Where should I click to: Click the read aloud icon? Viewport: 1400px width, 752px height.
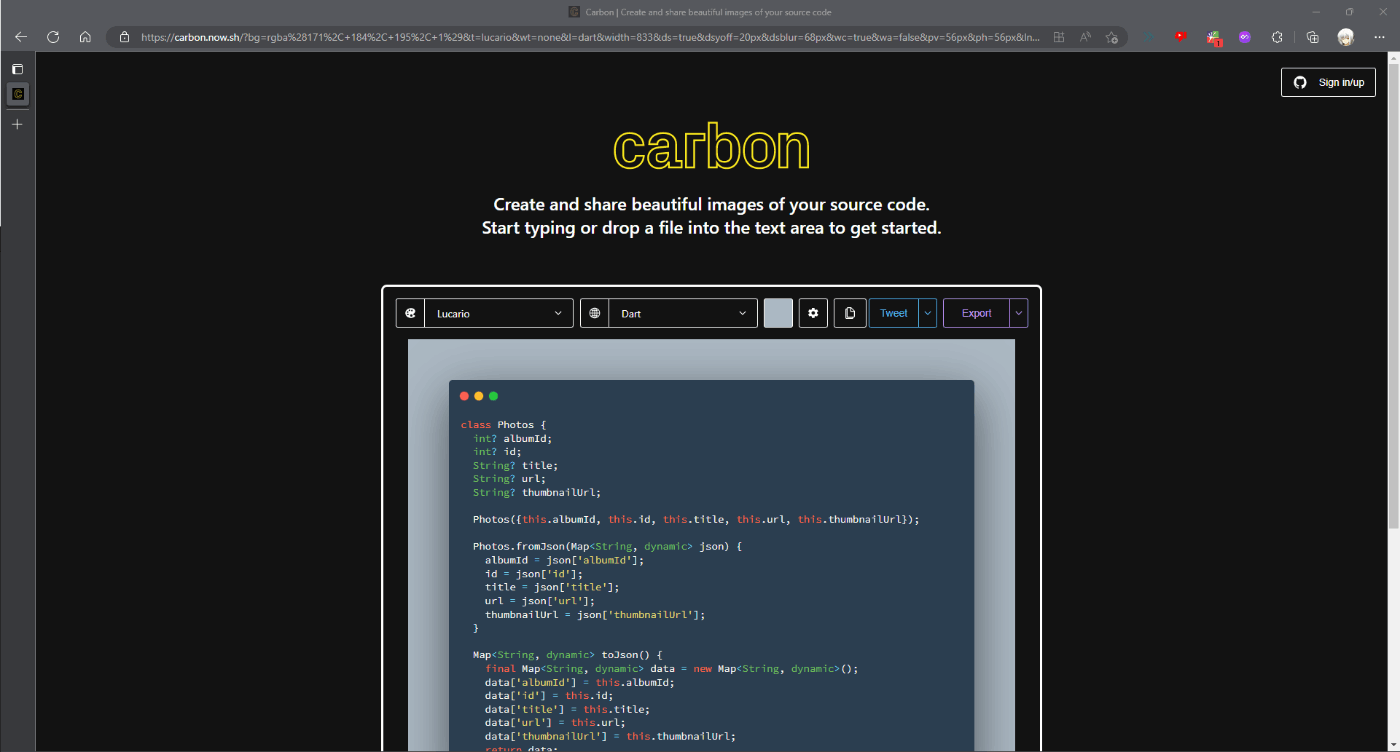tap(1086, 37)
